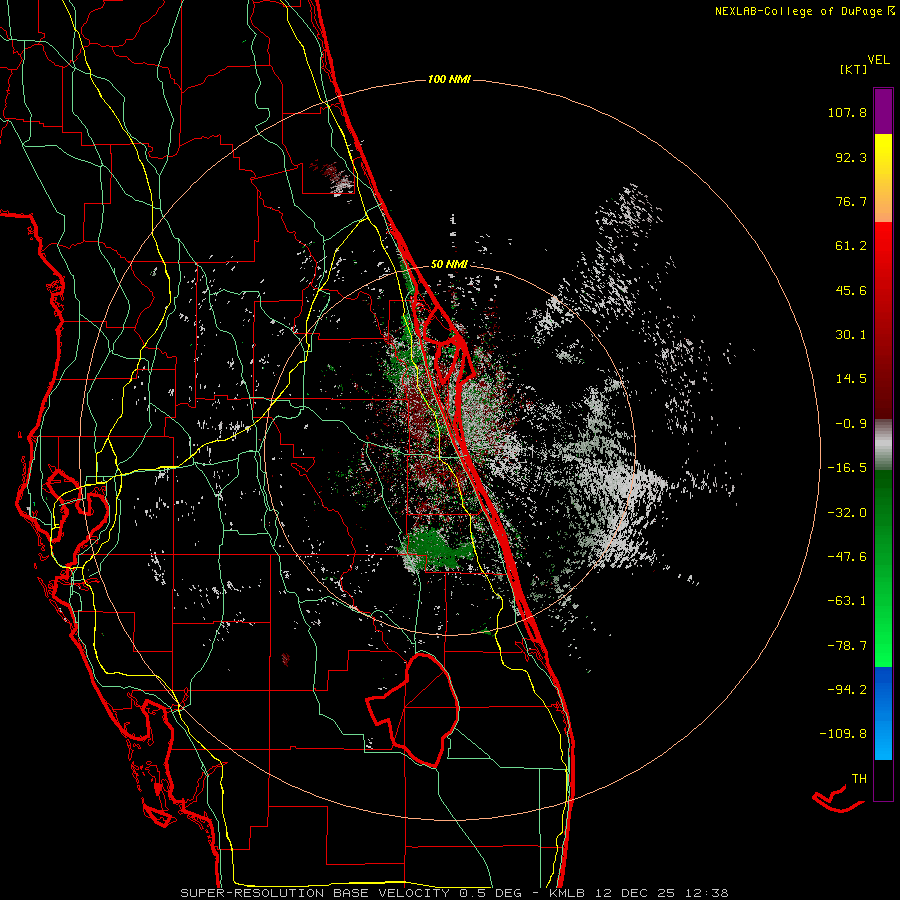Screen dimensions: 900x900
Task: Pick the gray near-zero band of the velocity scale
Action: coord(883,445)
